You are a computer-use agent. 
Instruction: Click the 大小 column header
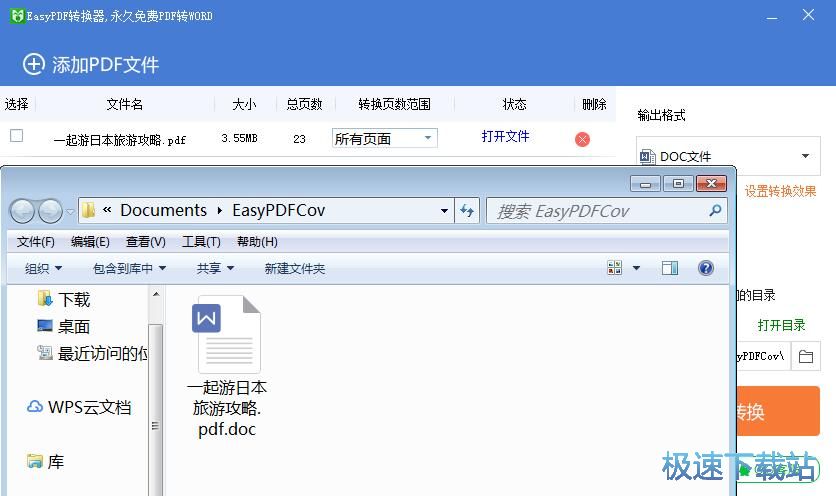point(244,104)
